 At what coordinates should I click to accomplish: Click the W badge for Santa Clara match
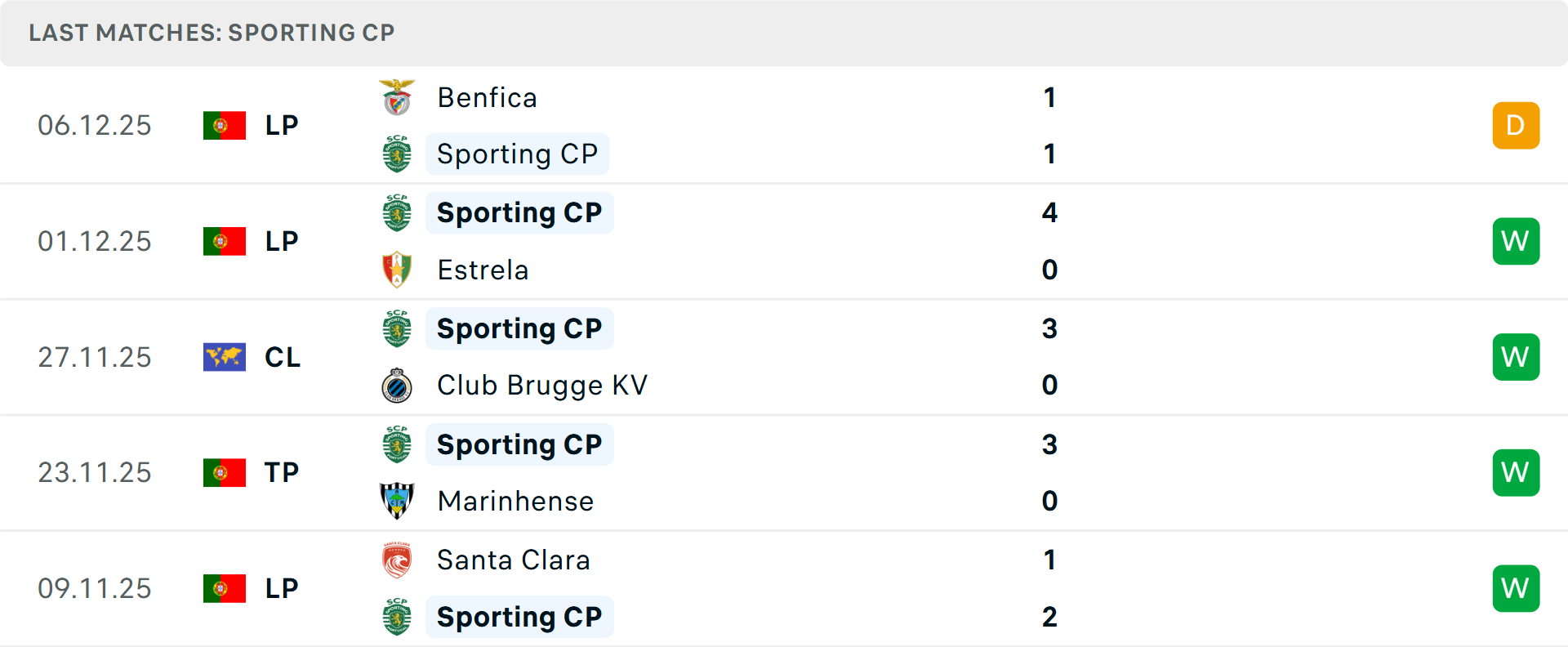[1516, 588]
